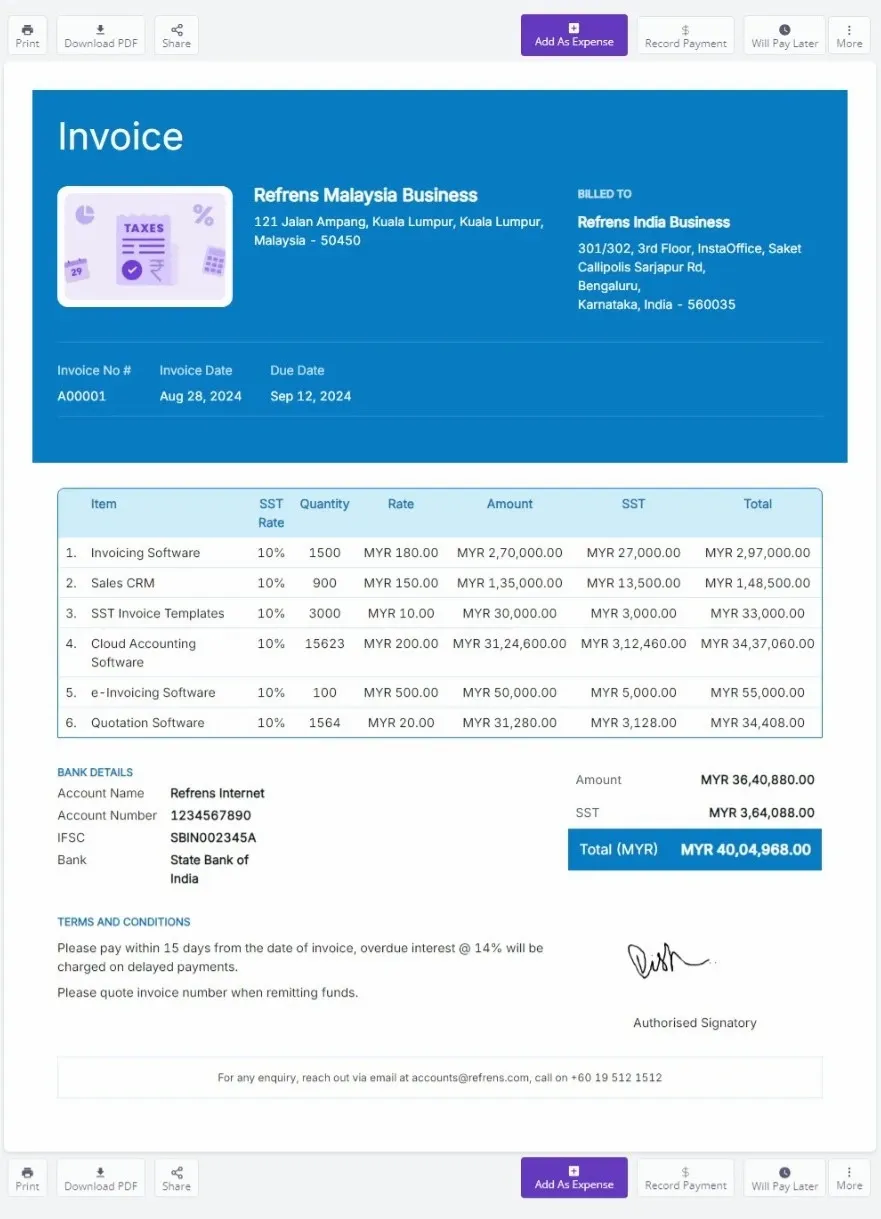Click the taxes illustration logo thumbnail
Screen dimensions: 881x1219
pyautogui.click(x=145, y=246)
